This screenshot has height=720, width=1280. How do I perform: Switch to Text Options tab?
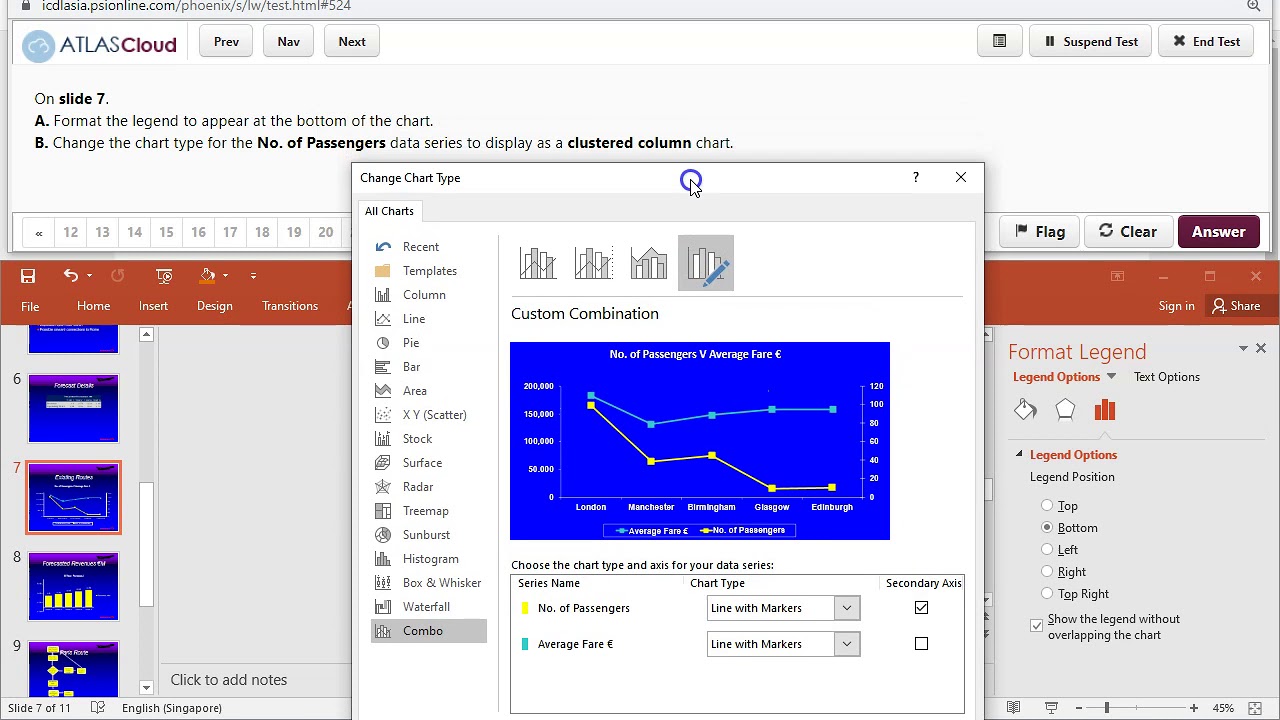click(x=1166, y=377)
